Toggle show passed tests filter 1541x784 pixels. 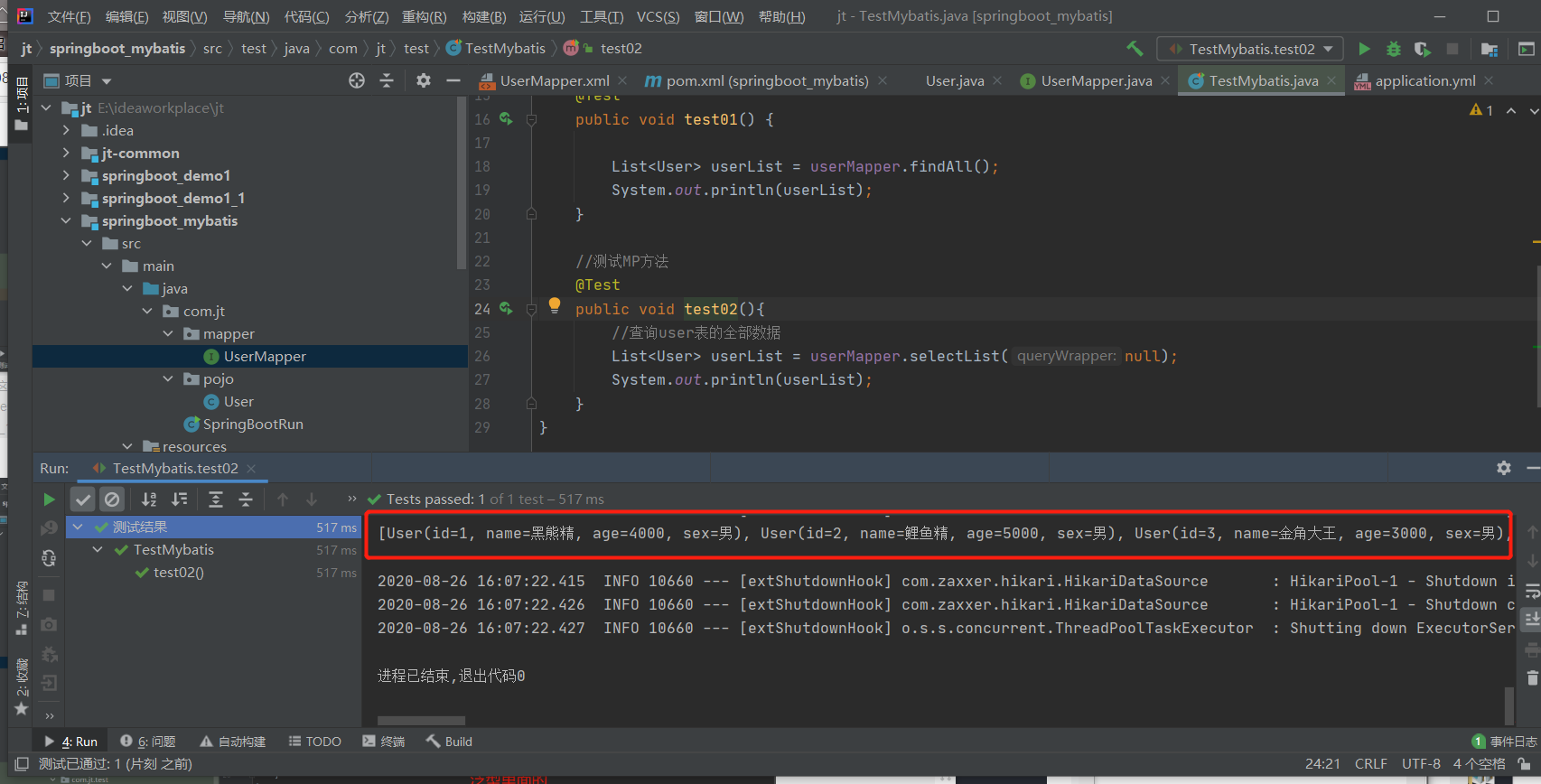(x=83, y=499)
